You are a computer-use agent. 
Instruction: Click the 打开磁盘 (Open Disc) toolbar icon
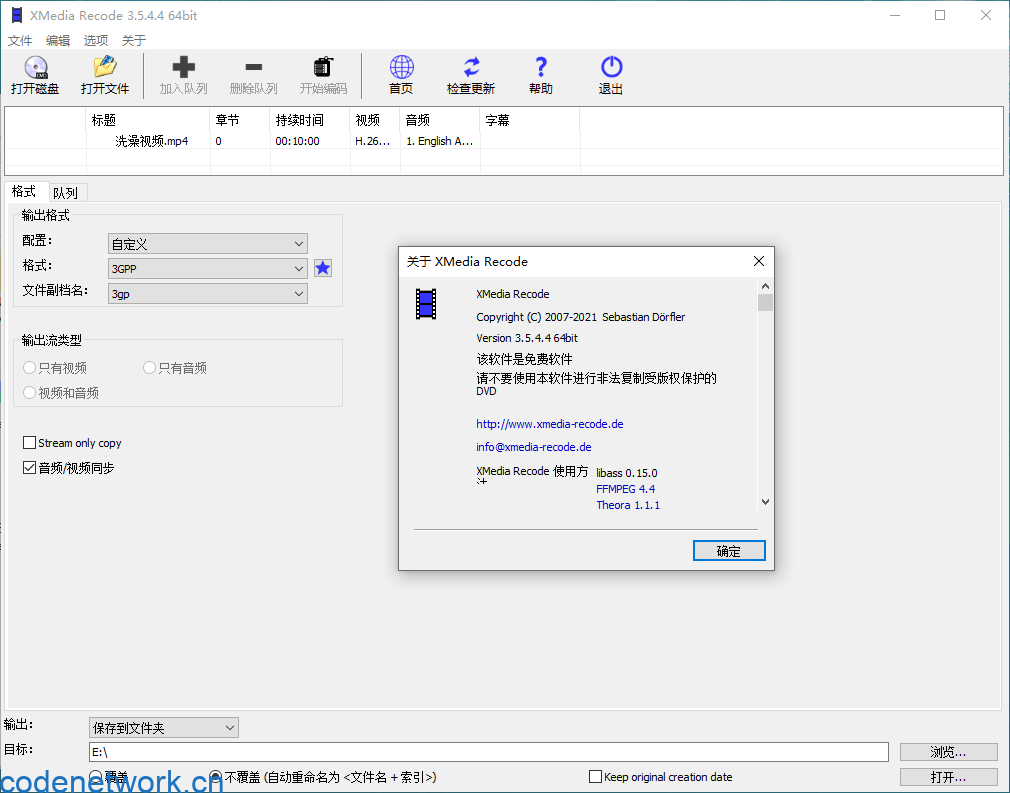[35, 75]
